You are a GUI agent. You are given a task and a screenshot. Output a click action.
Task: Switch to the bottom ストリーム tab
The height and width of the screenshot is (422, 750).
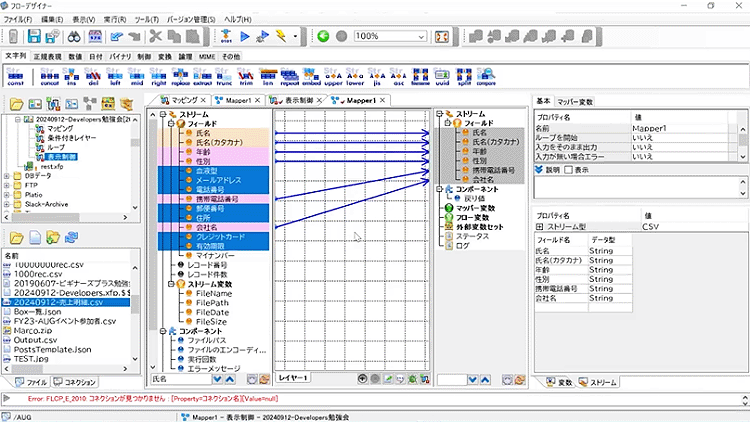point(598,382)
